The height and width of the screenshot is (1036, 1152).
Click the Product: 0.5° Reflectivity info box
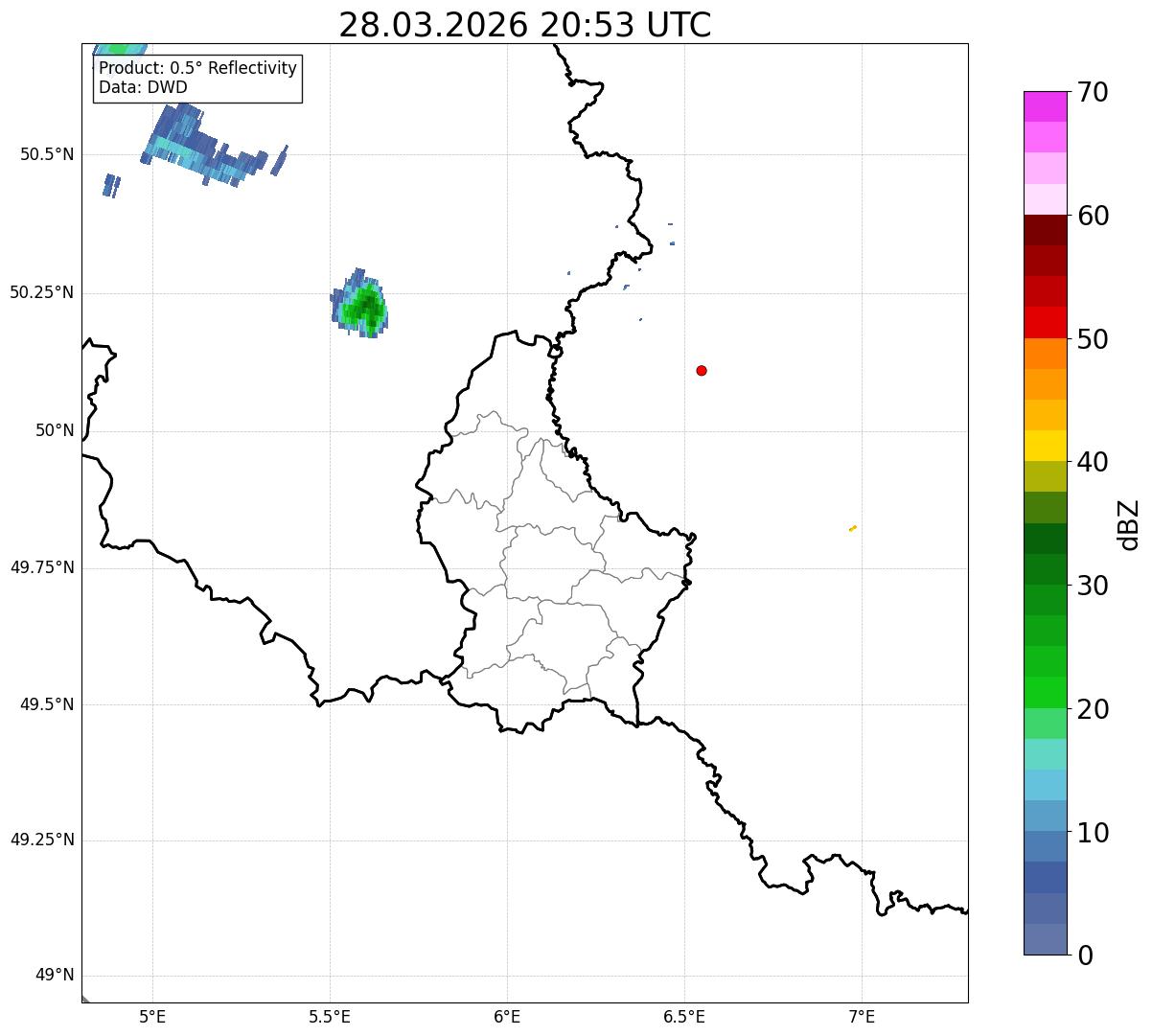pos(197,78)
